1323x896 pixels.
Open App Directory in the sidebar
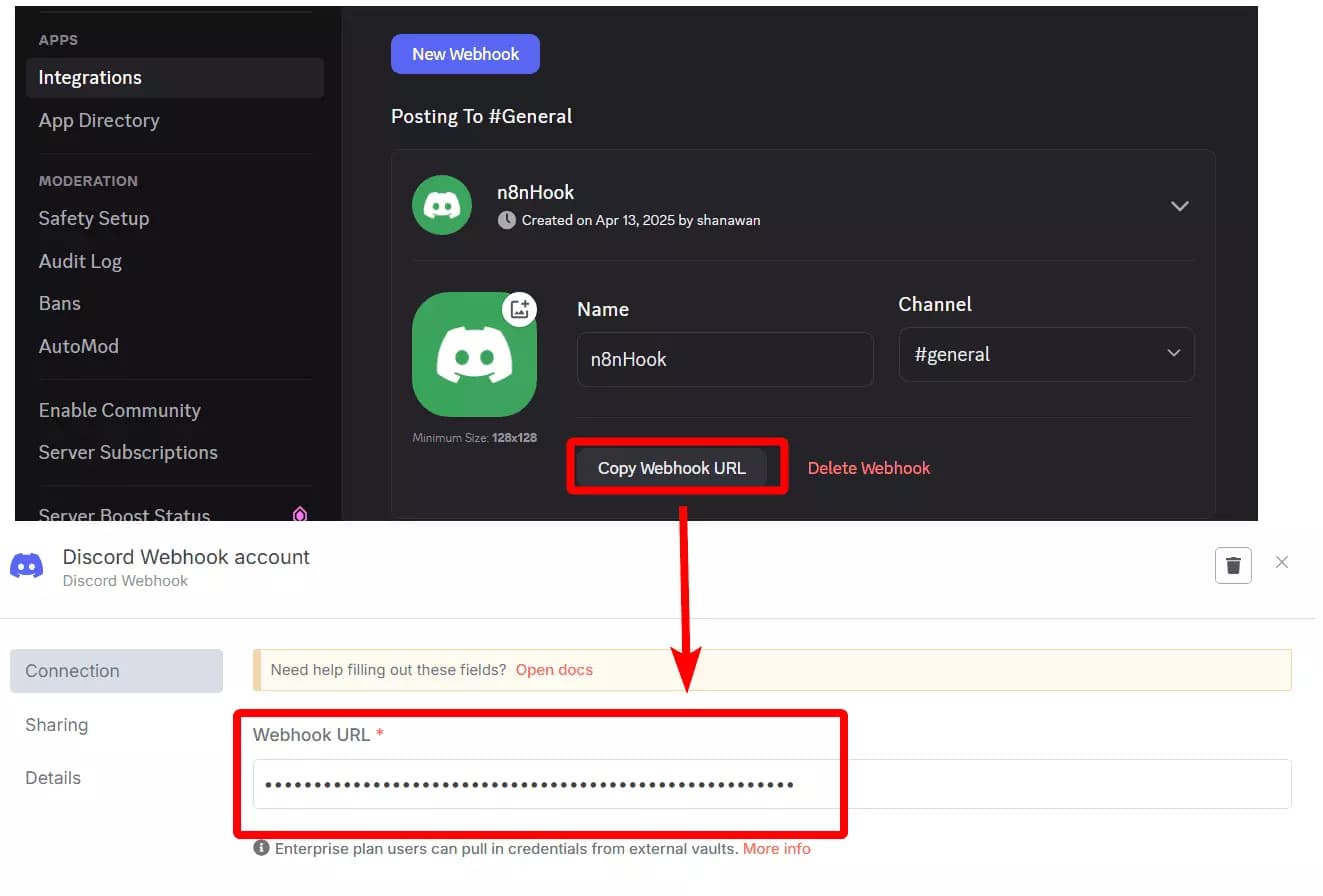(x=99, y=120)
